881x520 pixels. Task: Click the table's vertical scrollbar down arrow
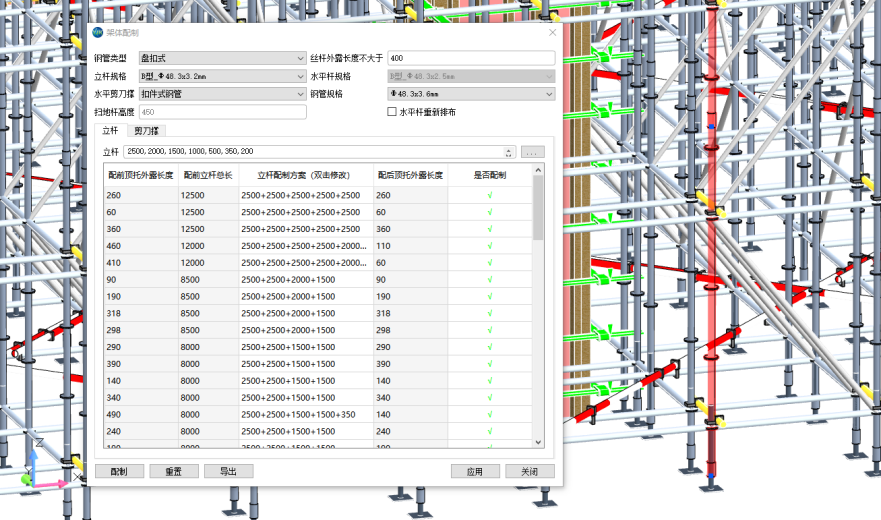click(539, 442)
